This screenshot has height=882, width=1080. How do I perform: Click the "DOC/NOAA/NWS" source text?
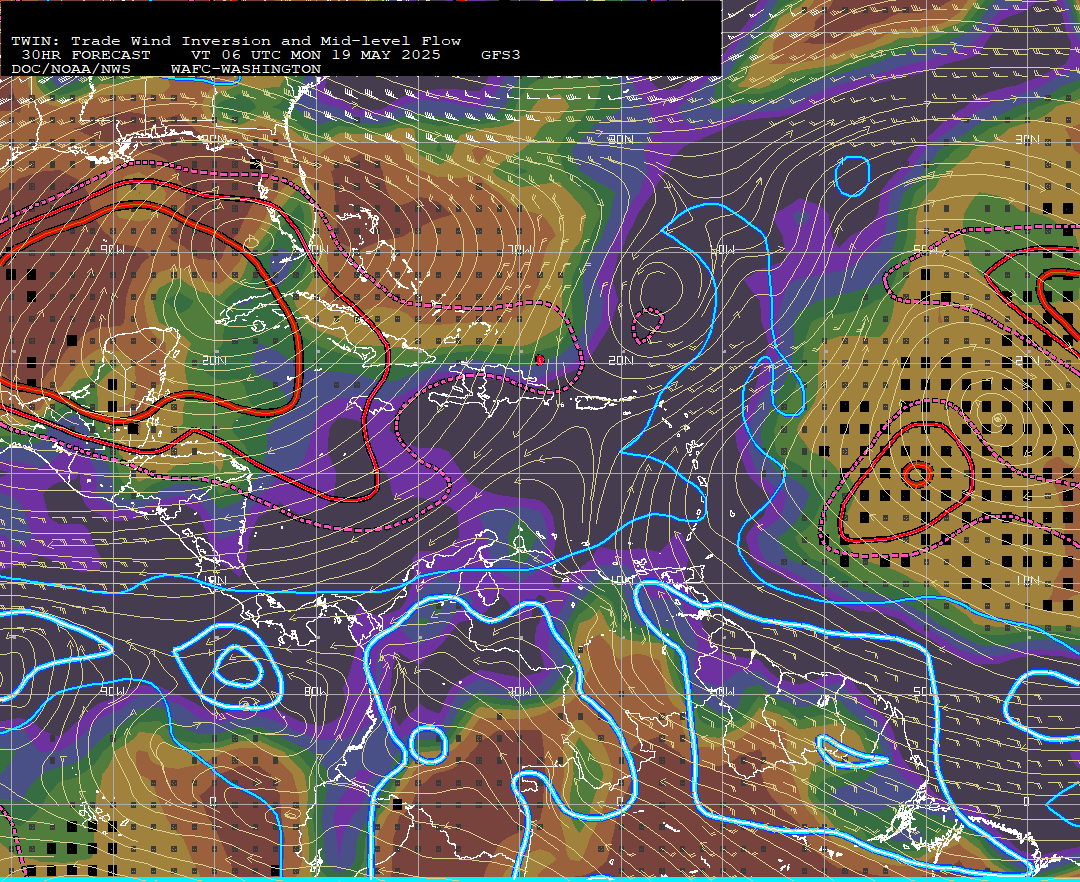[x=70, y=69]
